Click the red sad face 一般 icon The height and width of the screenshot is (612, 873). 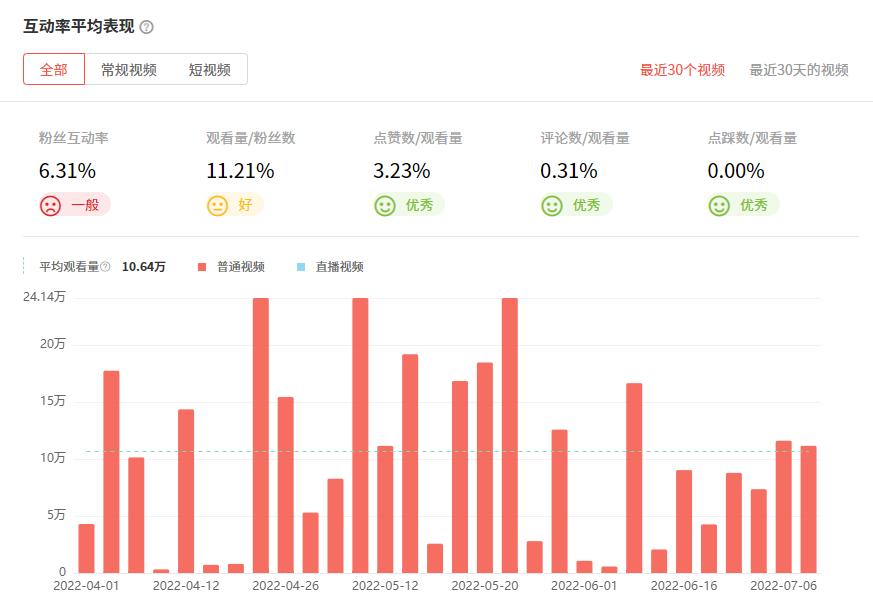click(x=50, y=205)
